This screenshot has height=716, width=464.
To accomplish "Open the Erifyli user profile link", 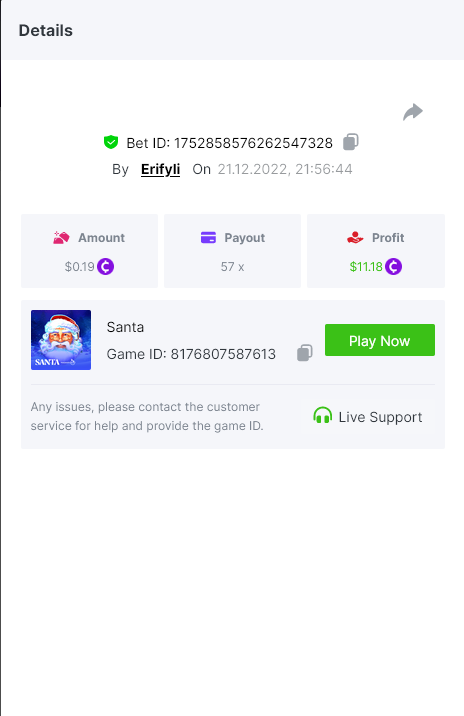I will (160, 169).
